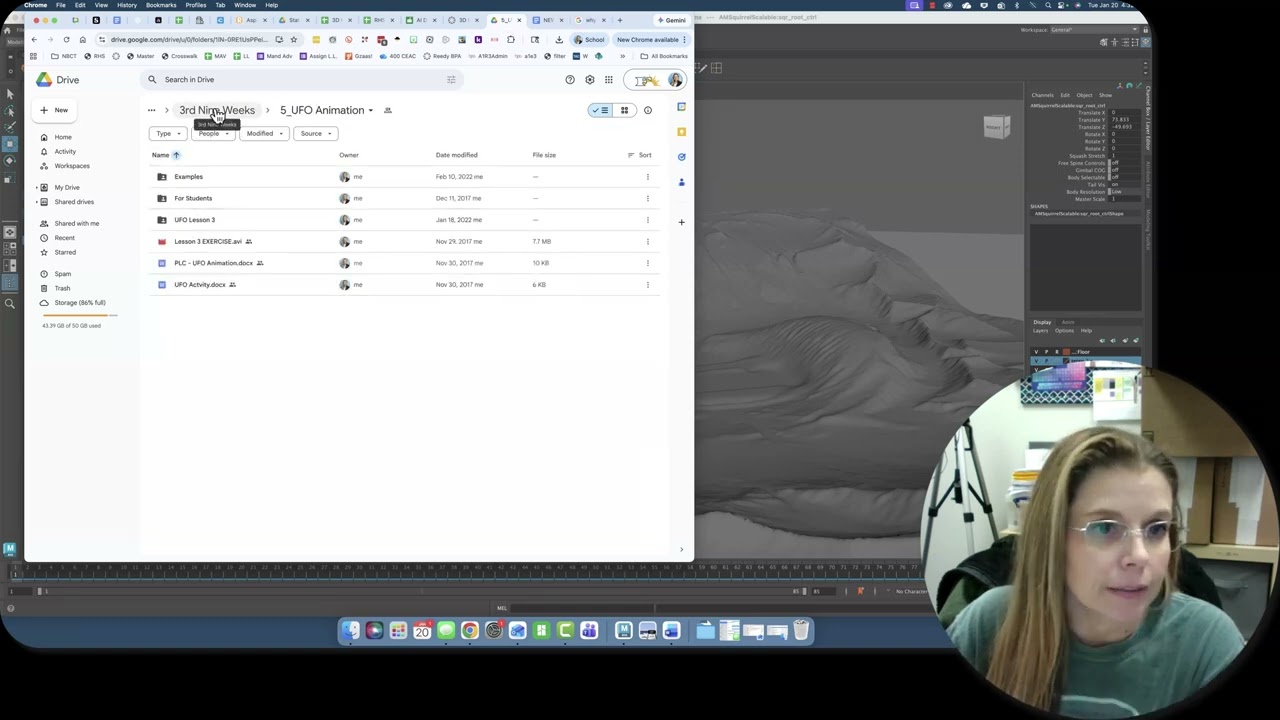
Task: Click the Google Drive logo
Action: [45, 80]
